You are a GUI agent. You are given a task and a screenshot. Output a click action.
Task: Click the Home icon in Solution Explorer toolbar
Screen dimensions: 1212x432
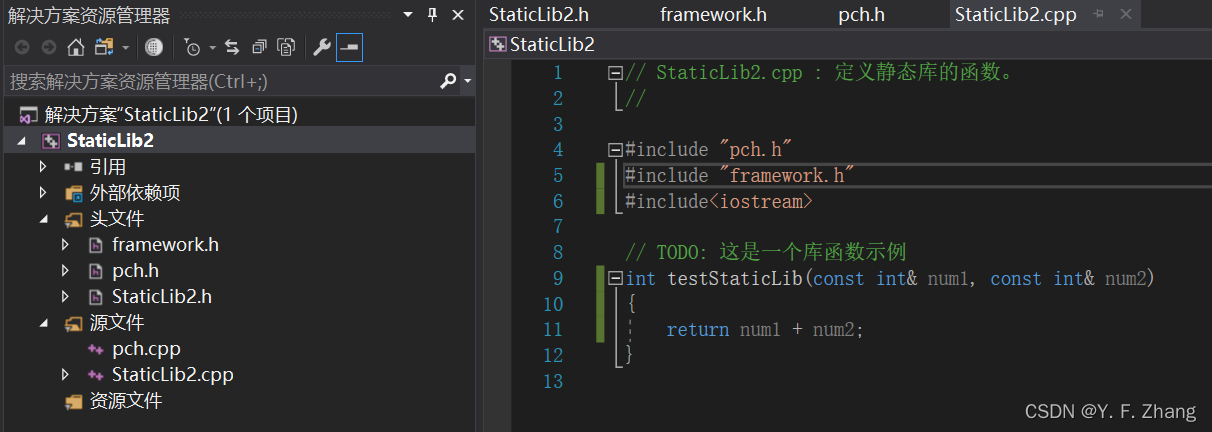tap(75, 47)
